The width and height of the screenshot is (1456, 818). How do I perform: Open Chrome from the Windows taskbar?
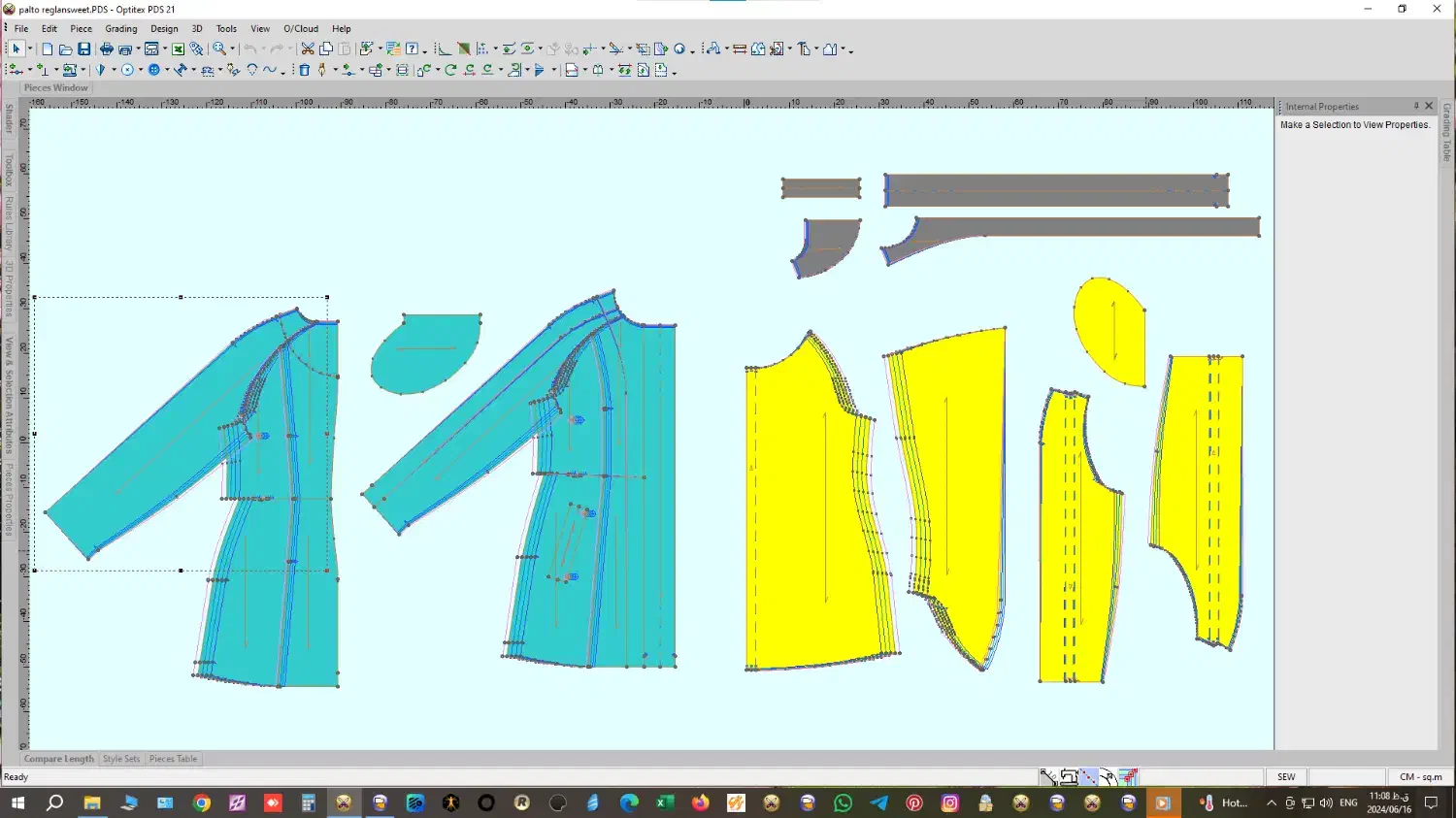202,802
